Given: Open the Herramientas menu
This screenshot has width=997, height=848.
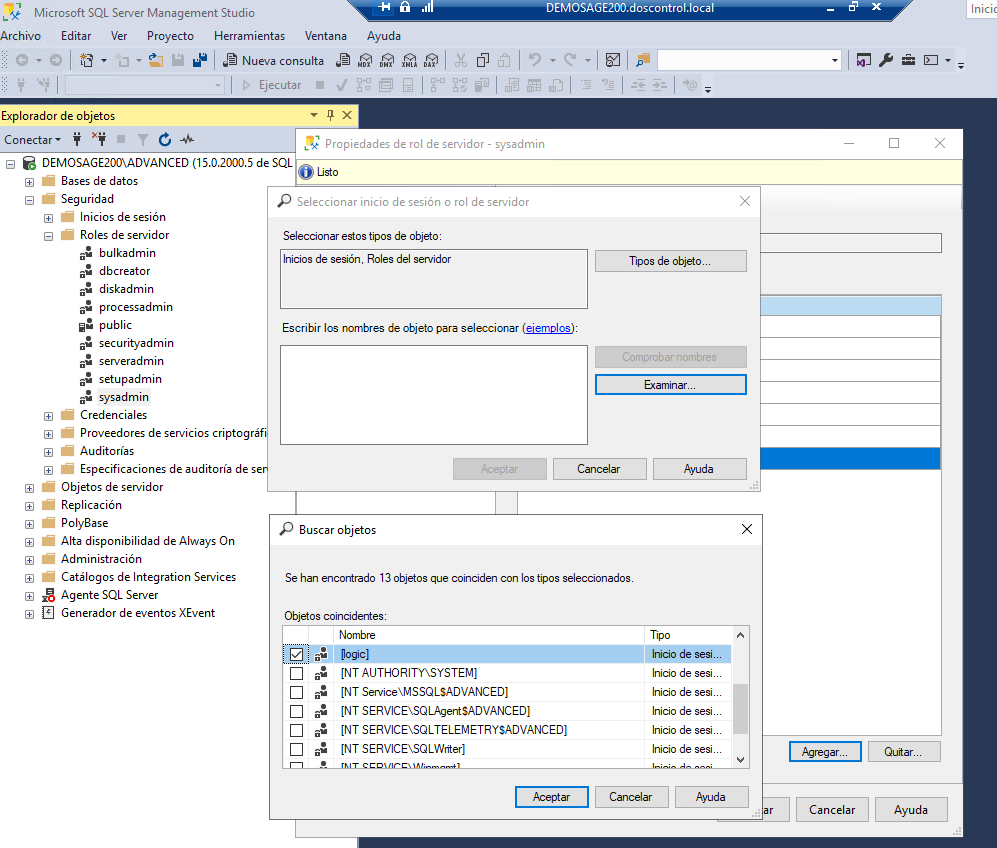Looking at the screenshot, I should (x=249, y=36).
